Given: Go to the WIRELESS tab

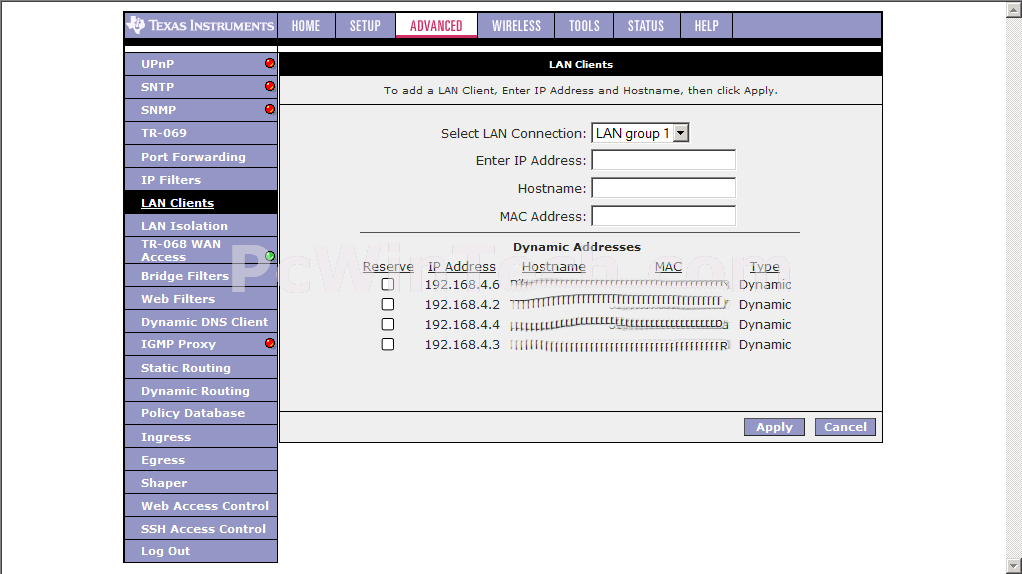Looking at the screenshot, I should (x=516, y=25).
